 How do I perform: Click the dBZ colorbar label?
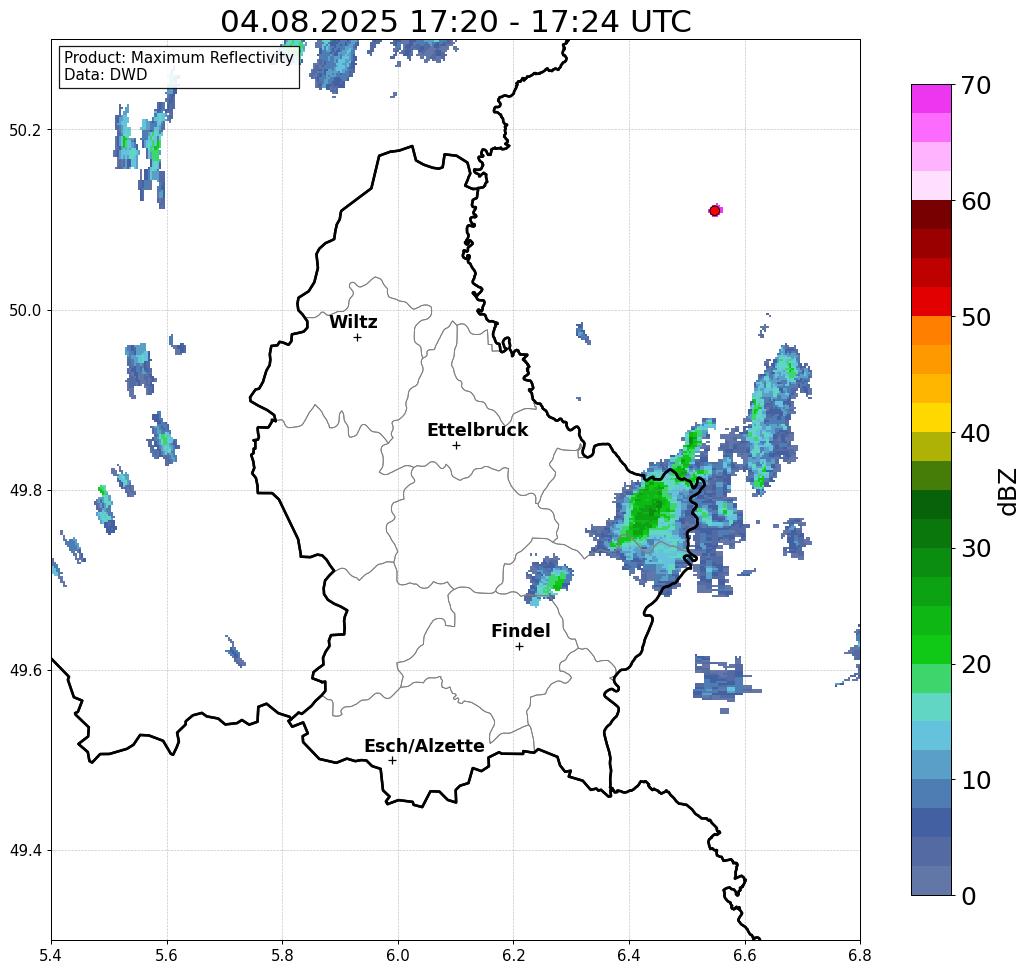click(x=1007, y=491)
